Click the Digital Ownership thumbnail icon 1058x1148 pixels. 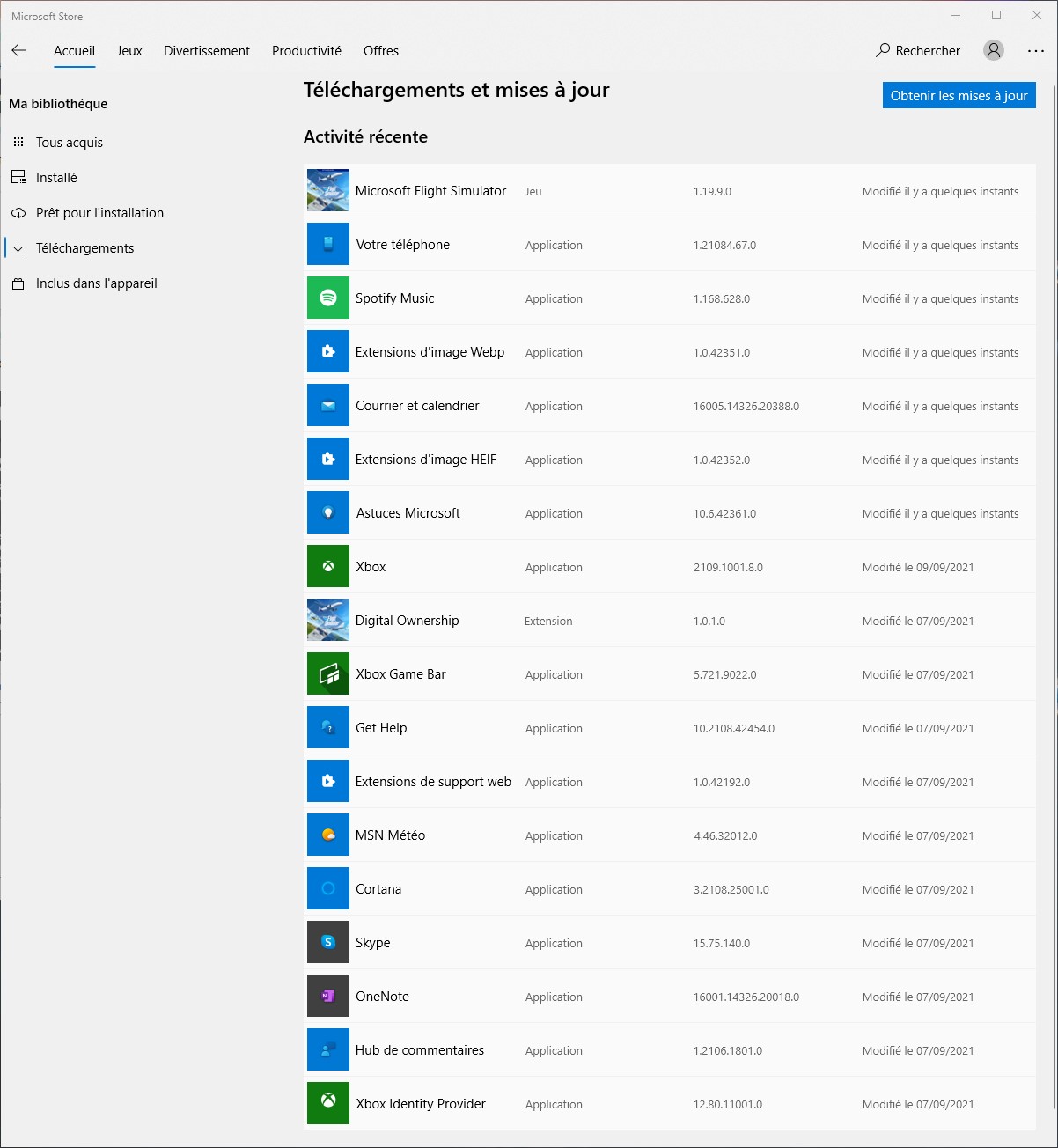tap(328, 620)
